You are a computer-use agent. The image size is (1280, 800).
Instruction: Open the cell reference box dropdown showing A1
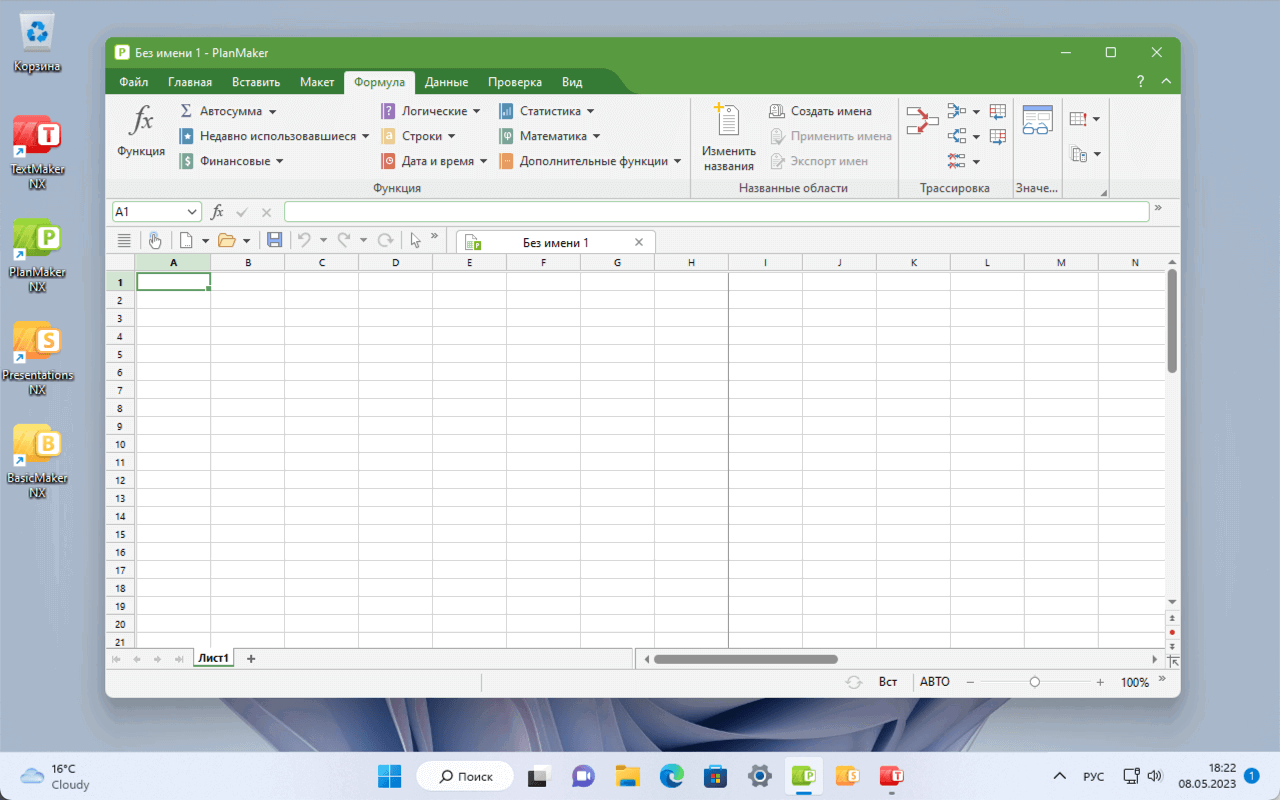tap(192, 212)
